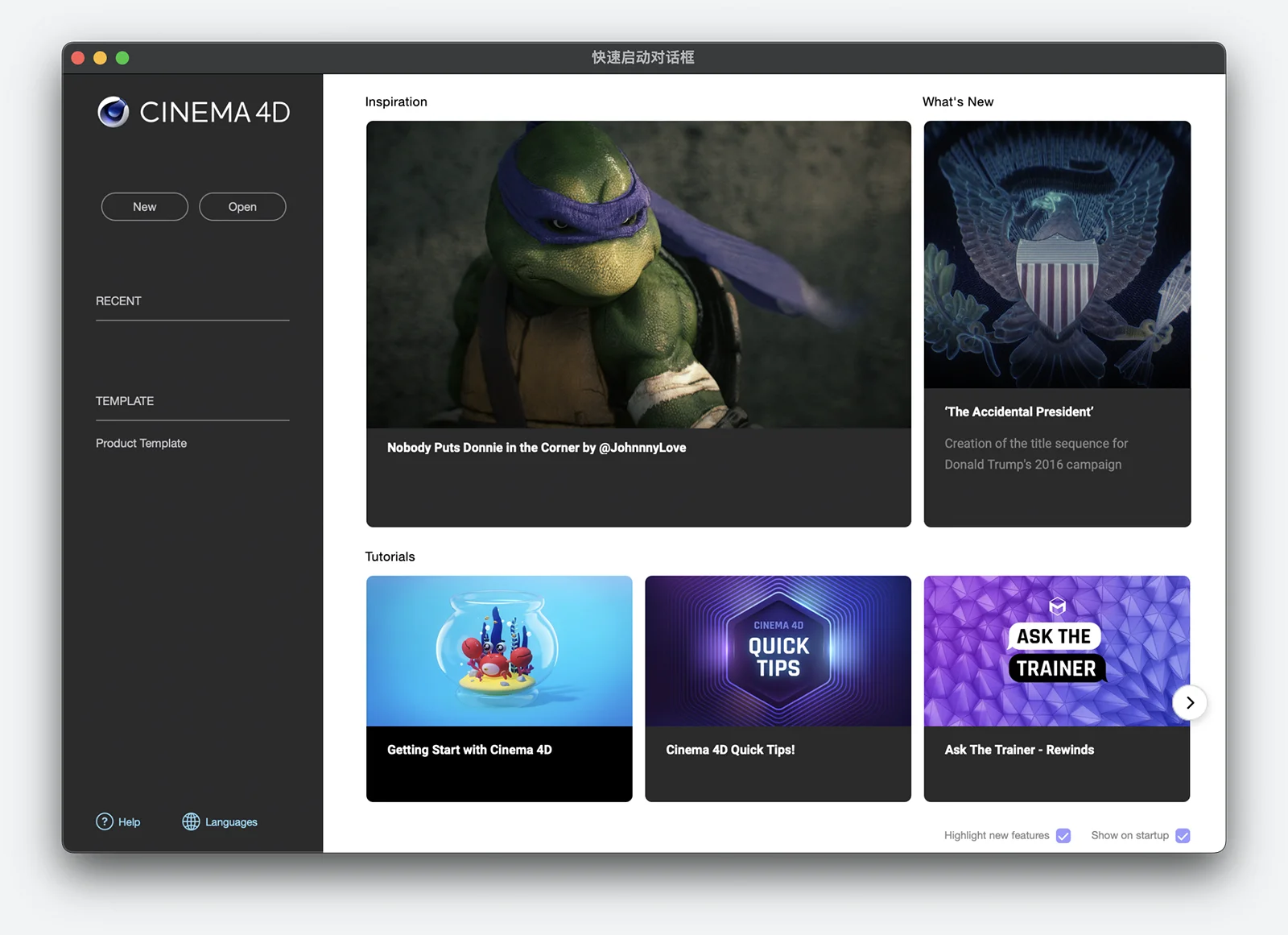Viewport: 1288px width, 935px height.
Task: Click the Tutorials section heading
Action: coord(390,556)
